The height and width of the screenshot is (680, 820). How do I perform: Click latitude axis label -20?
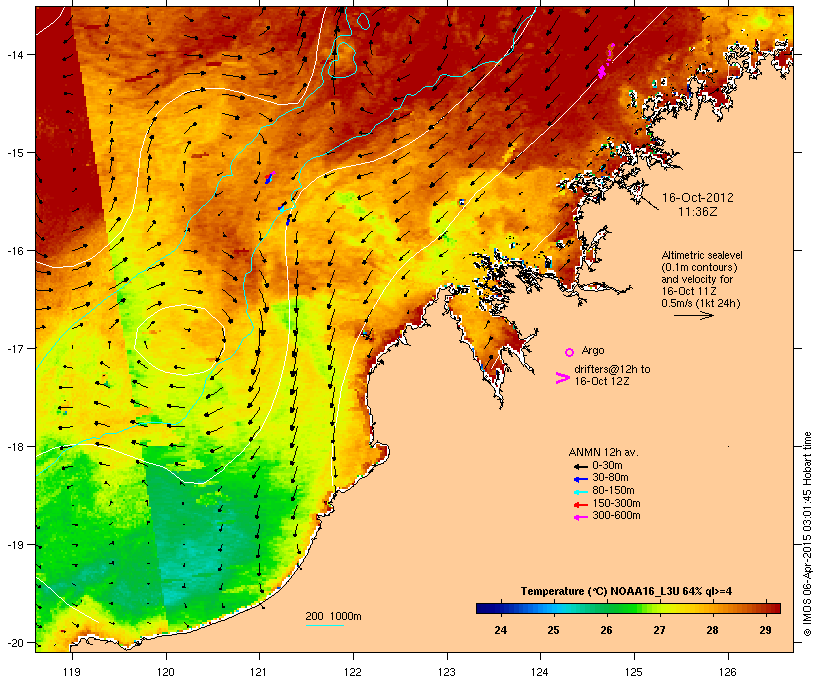tap(13, 643)
